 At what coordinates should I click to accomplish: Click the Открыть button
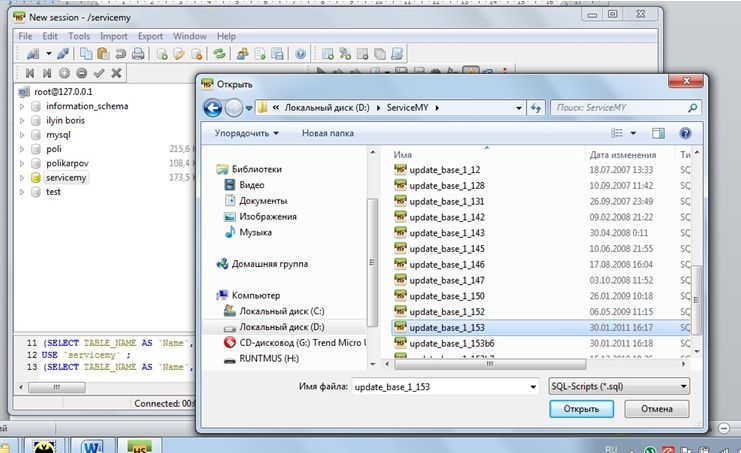581,410
